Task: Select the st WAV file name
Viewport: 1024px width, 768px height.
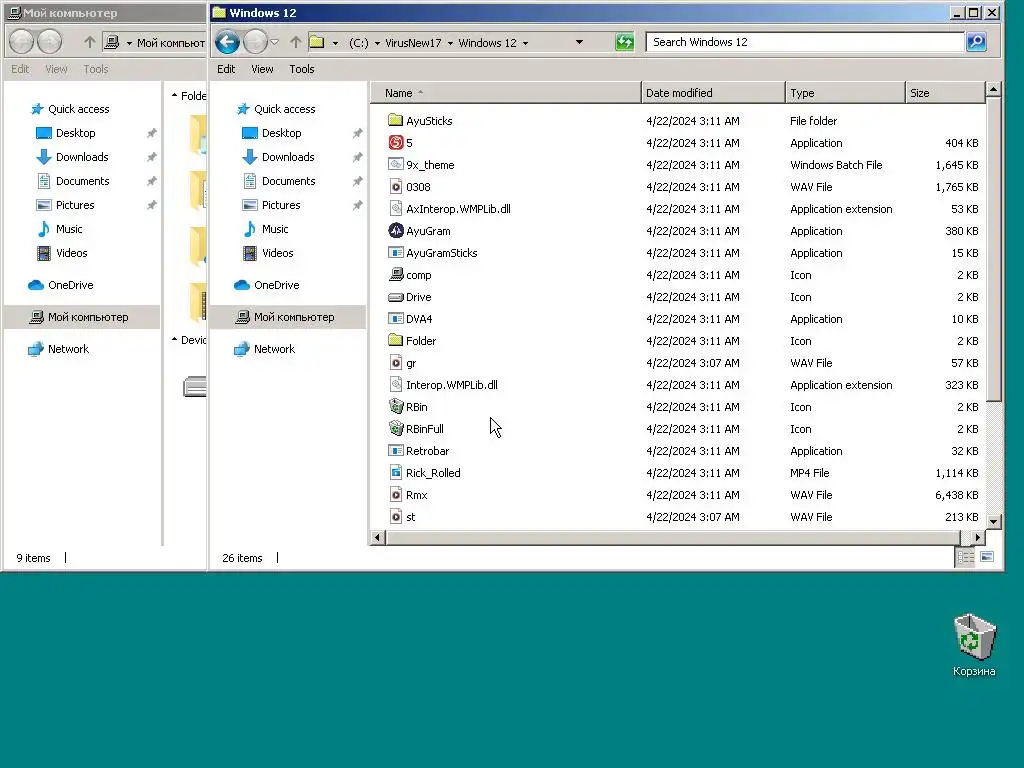Action: tap(411, 517)
